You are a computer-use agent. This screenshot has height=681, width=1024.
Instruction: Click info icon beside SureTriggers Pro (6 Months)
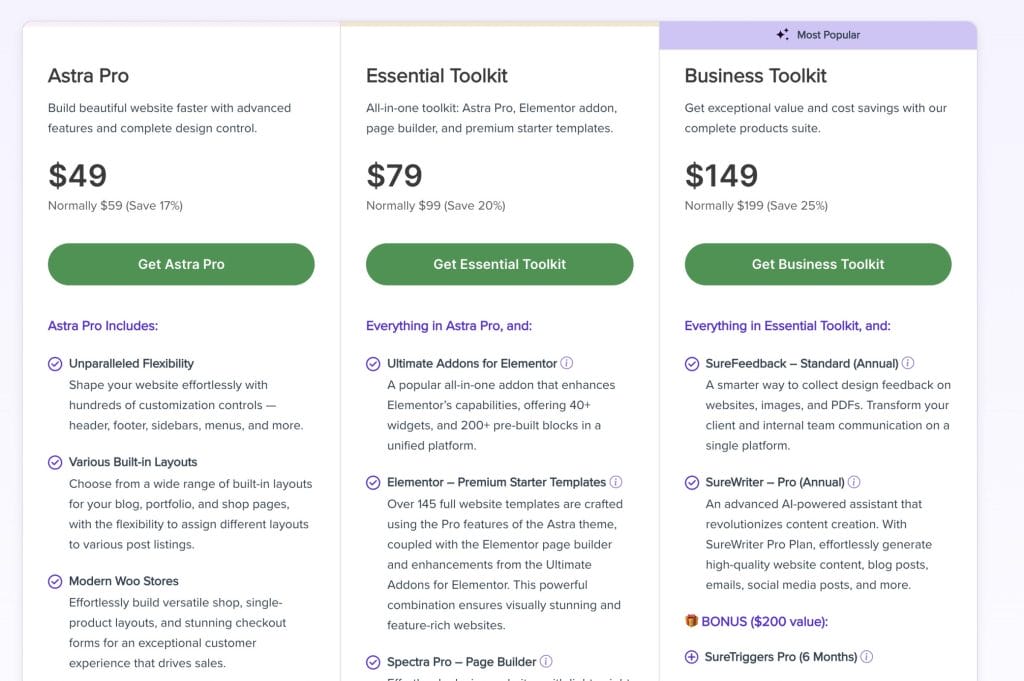tap(867, 657)
